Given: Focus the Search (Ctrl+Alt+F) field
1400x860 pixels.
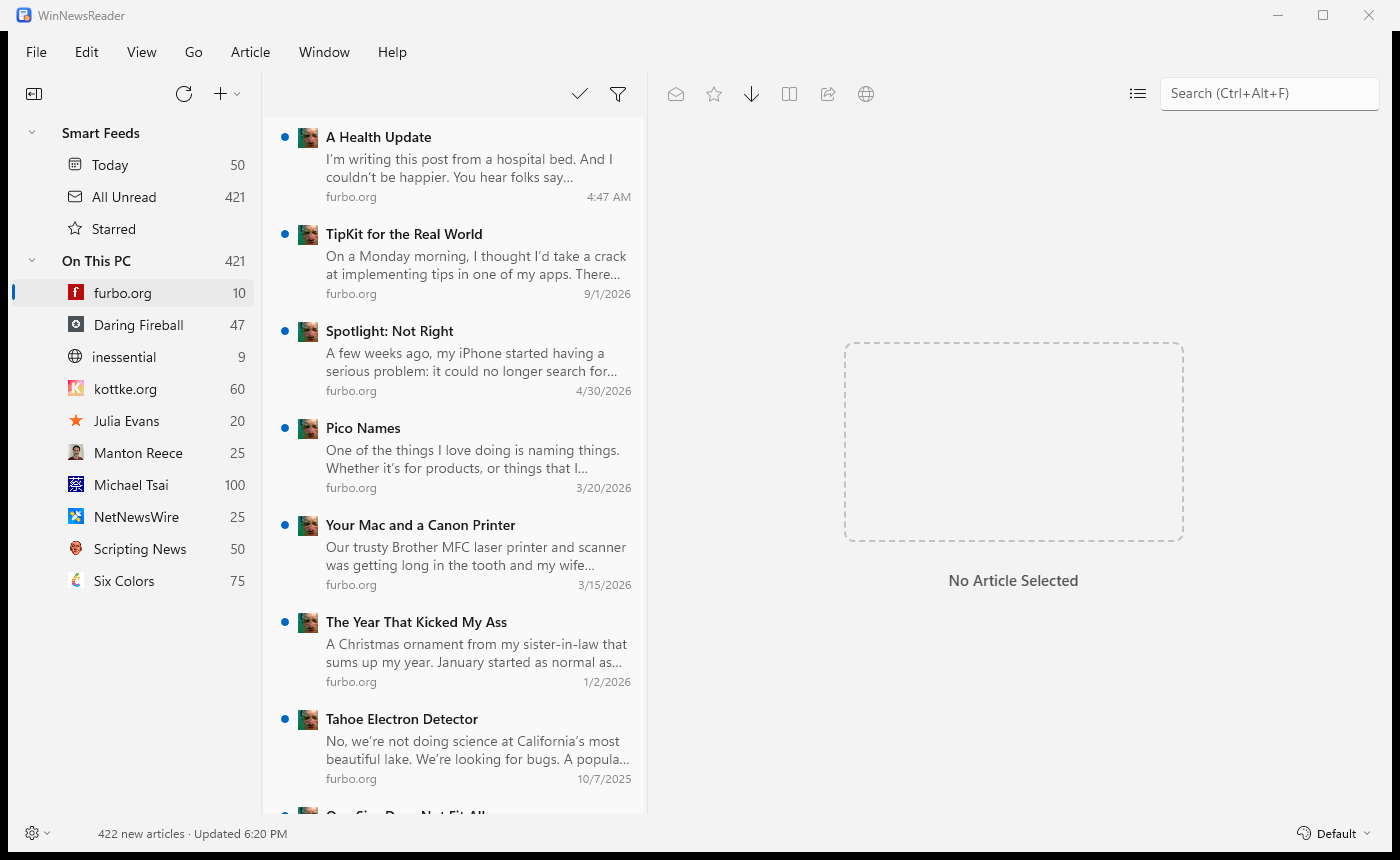Looking at the screenshot, I should click(1270, 94).
